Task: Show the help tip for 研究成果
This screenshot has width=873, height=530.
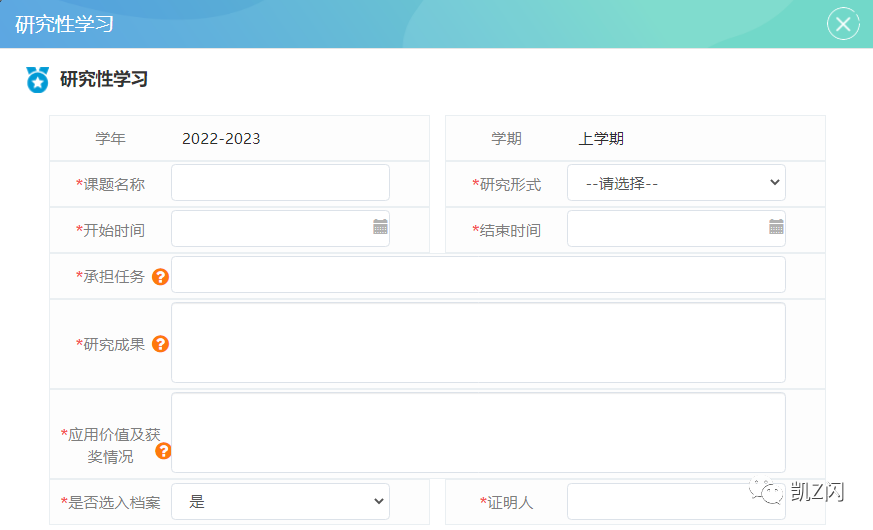Action: (x=160, y=344)
